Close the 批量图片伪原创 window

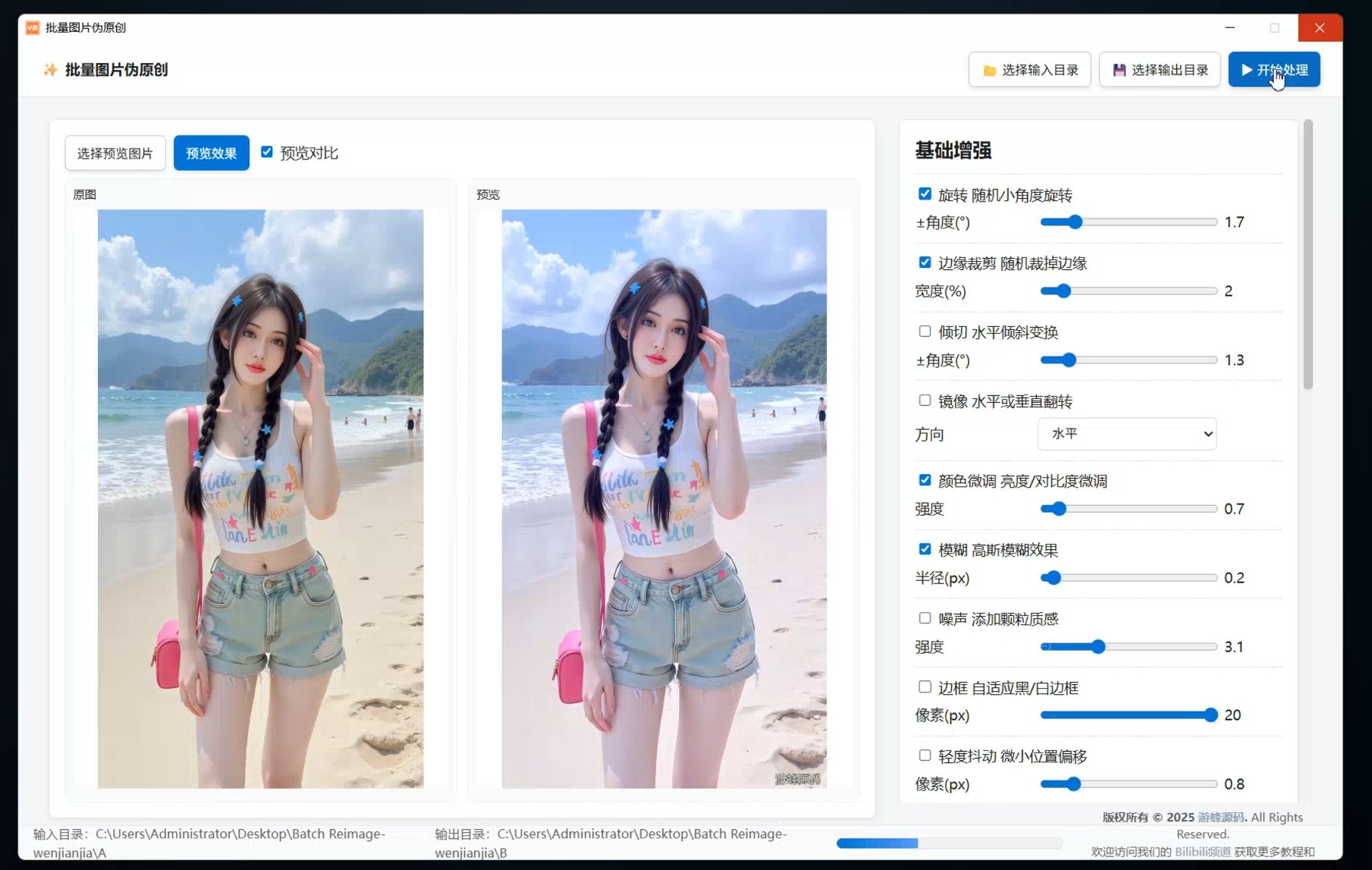click(1320, 27)
